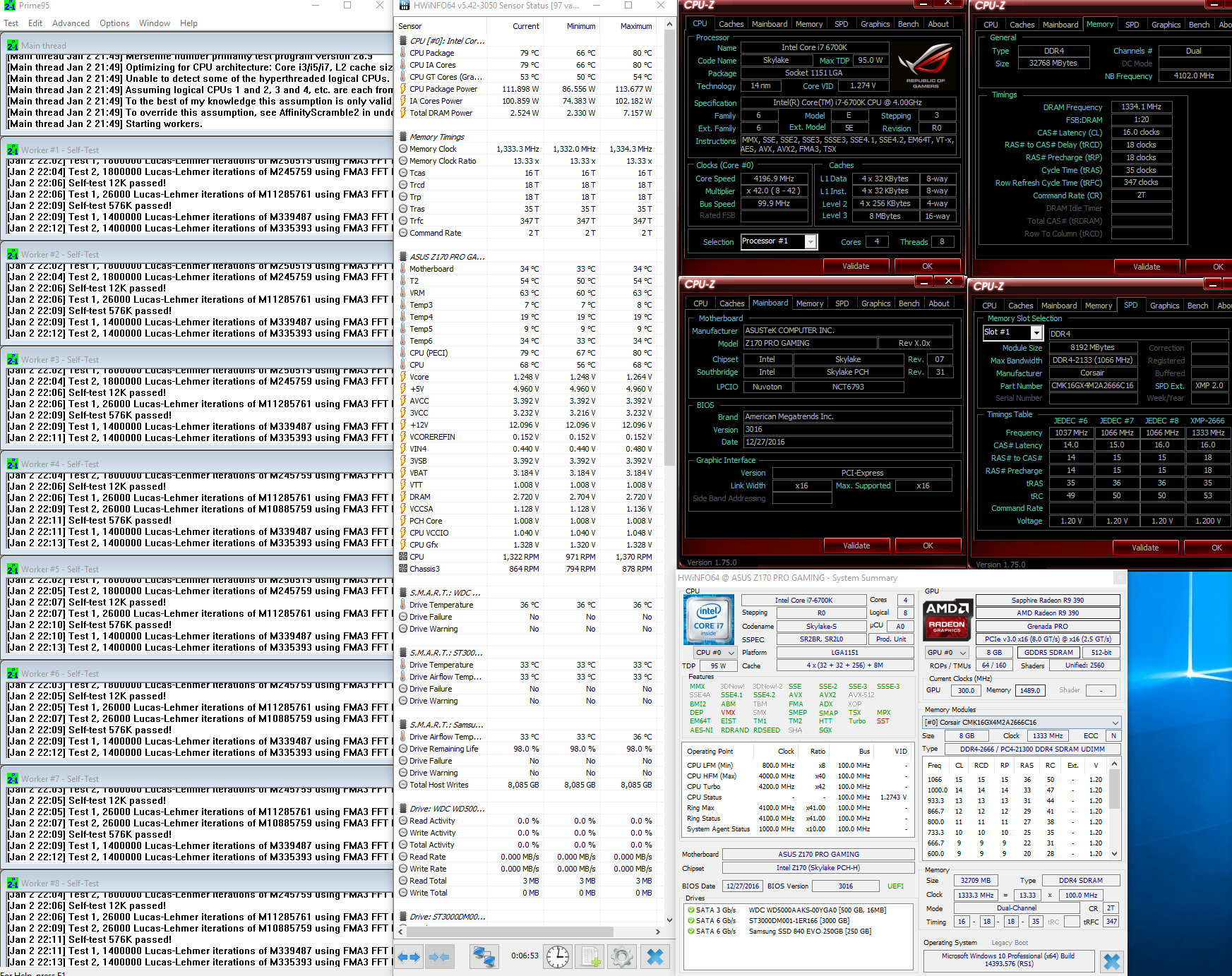Click the fan icon beside Chassis3
This screenshot has width=1232, height=976.
(403, 568)
